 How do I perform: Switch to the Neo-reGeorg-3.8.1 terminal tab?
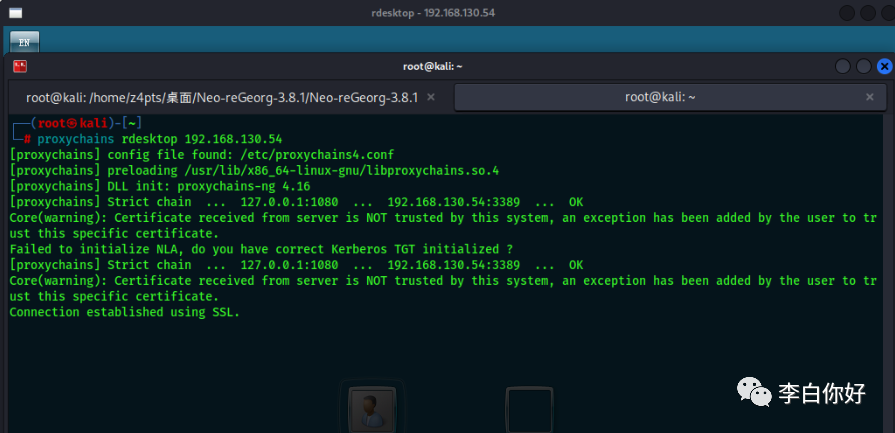(x=222, y=98)
